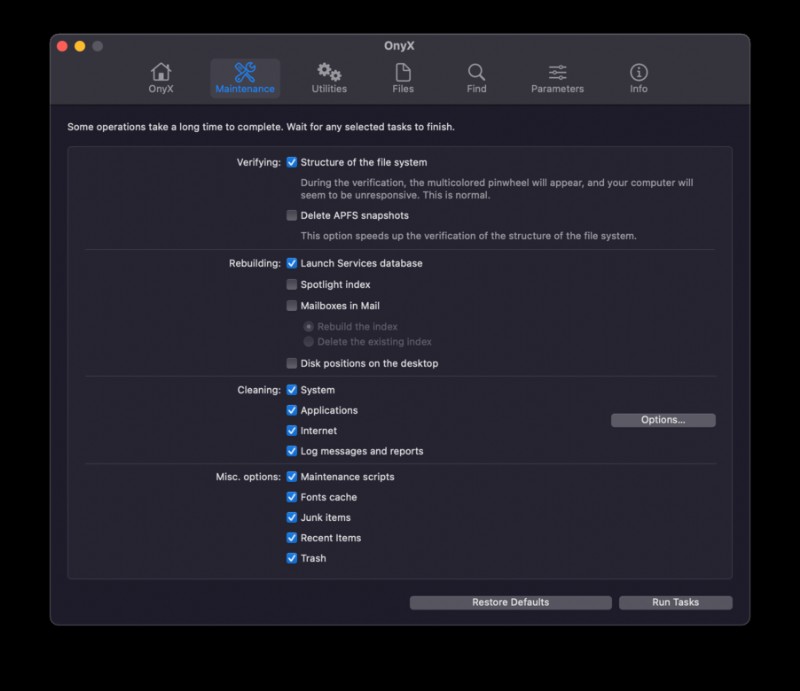Image resolution: width=800 pixels, height=691 pixels.
Task: Disable the Fonts cache option
Action: coord(292,497)
